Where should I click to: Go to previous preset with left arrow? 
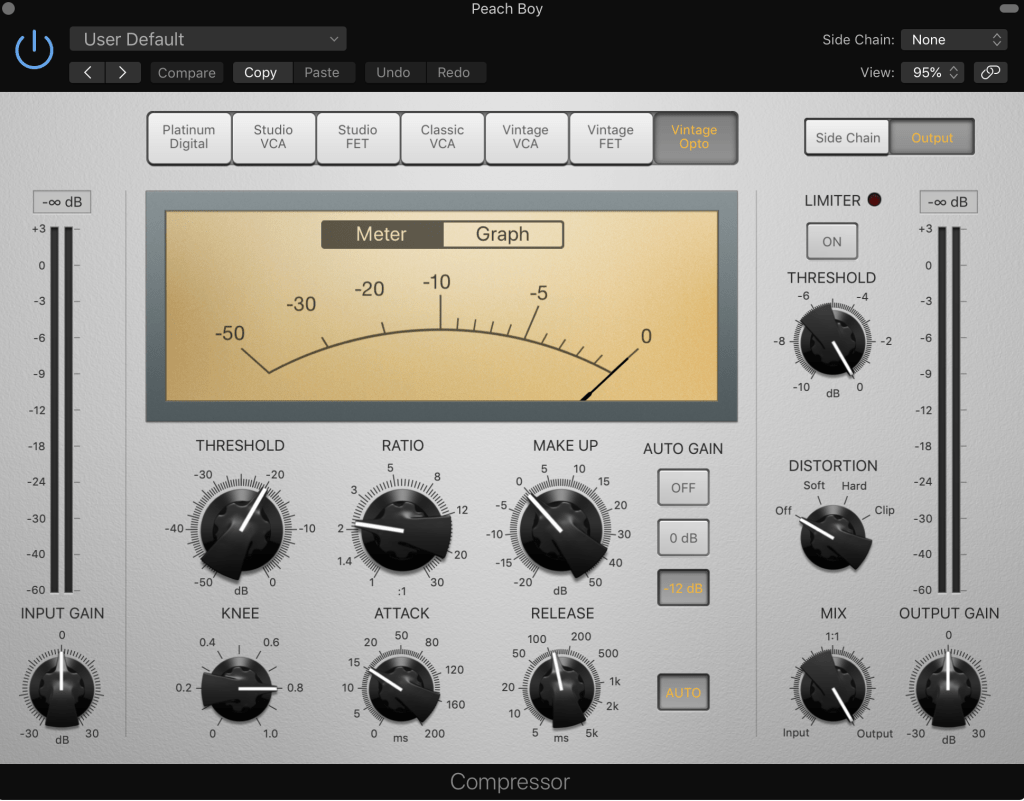click(87, 72)
